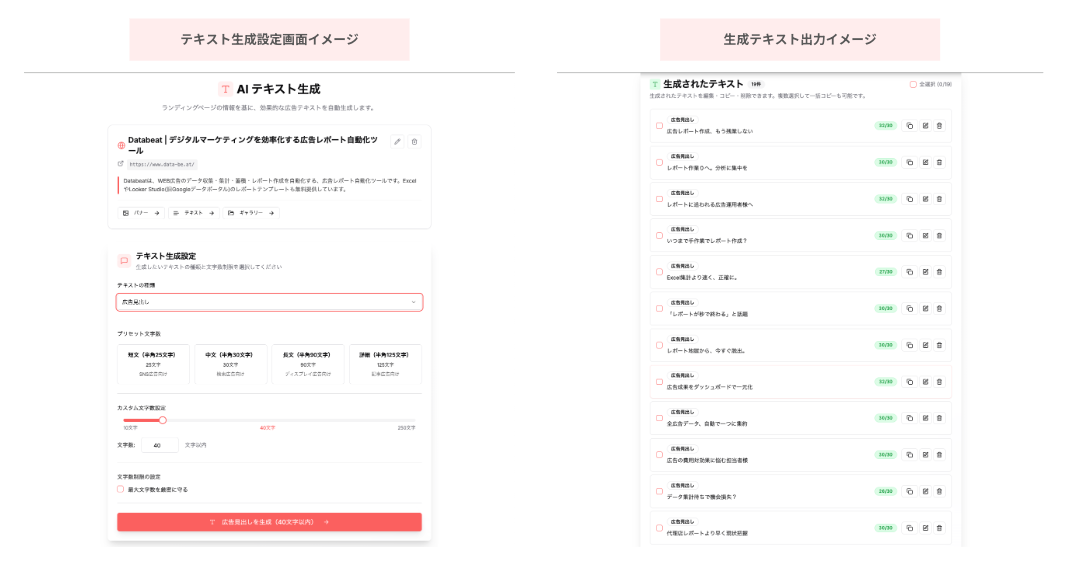Copy the 広告の費用対効果に悩む担当者様 headline
The image size is (1066, 561).
(x=910, y=455)
